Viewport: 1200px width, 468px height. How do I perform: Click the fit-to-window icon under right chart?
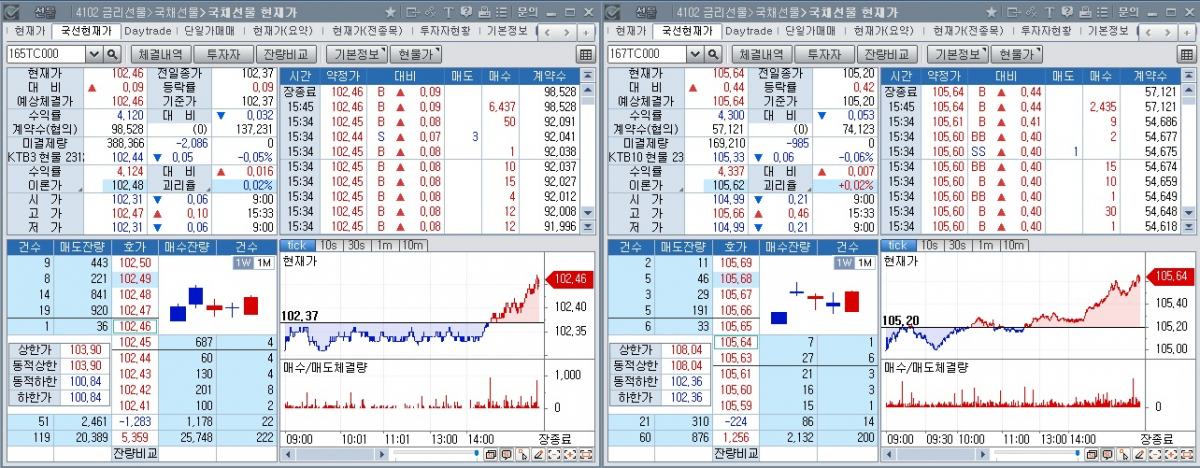(x=1187, y=454)
